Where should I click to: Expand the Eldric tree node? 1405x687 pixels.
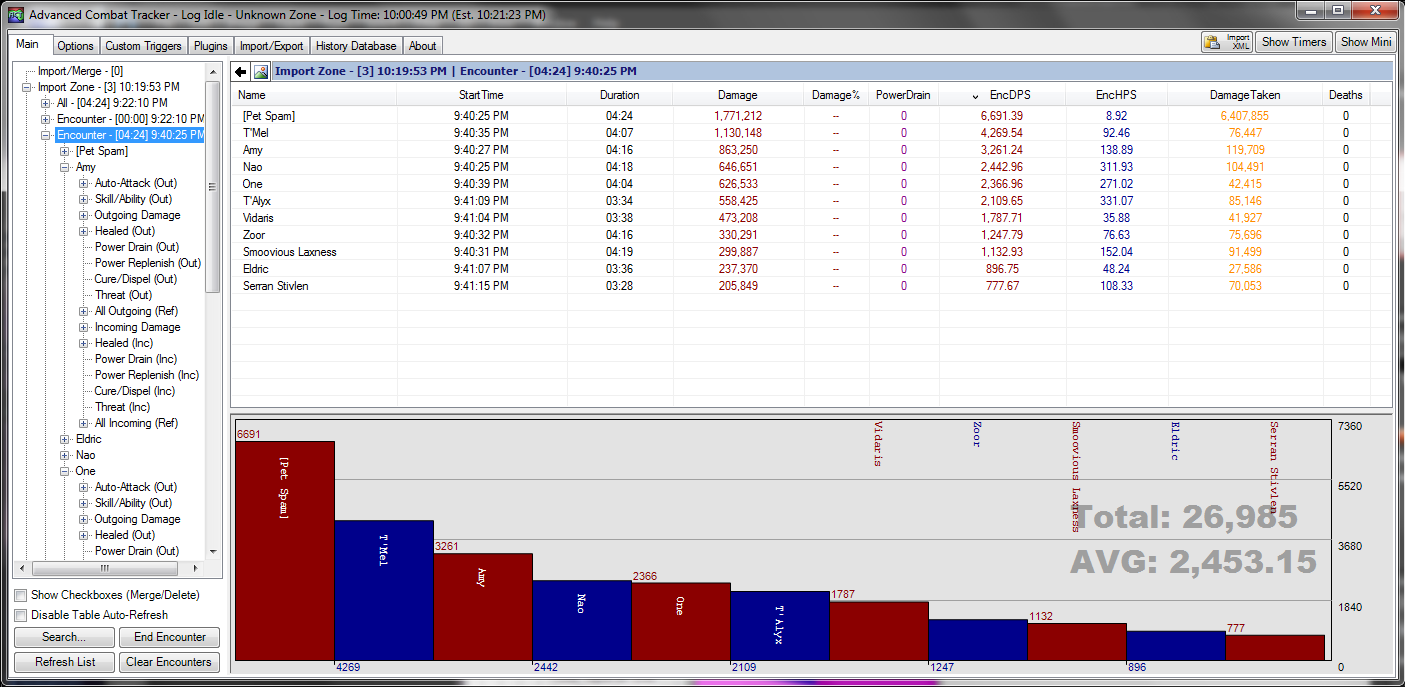click(x=65, y=439)
